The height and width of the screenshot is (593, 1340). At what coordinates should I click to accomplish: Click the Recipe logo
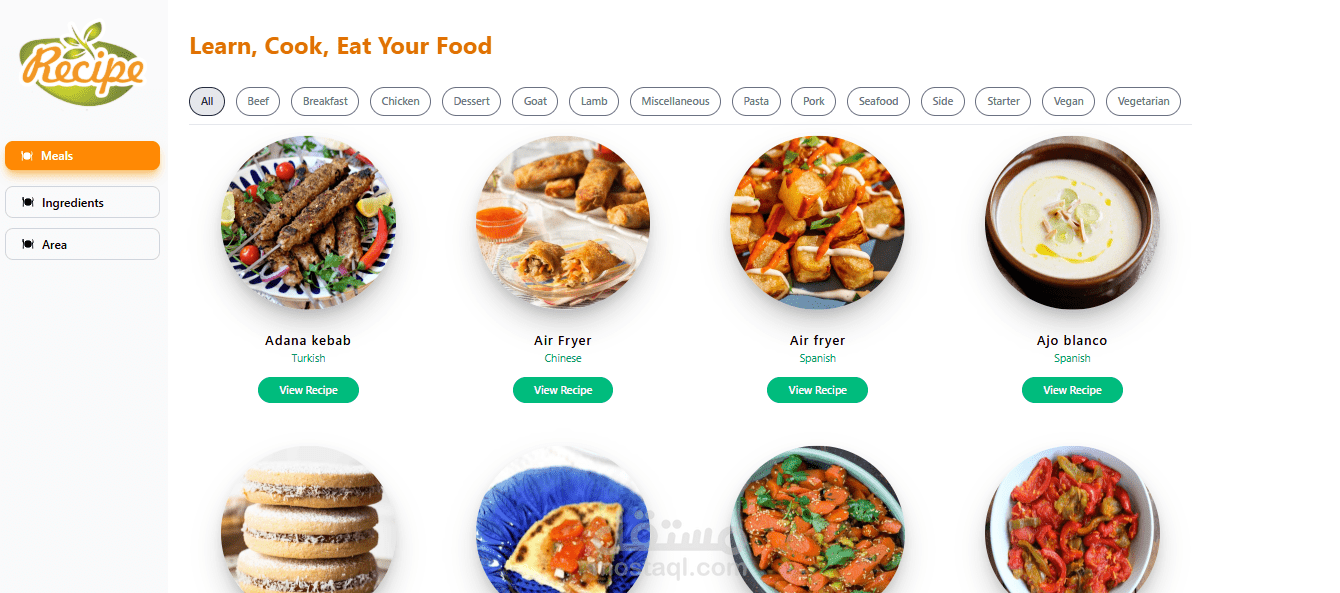(x=82, y=64)
